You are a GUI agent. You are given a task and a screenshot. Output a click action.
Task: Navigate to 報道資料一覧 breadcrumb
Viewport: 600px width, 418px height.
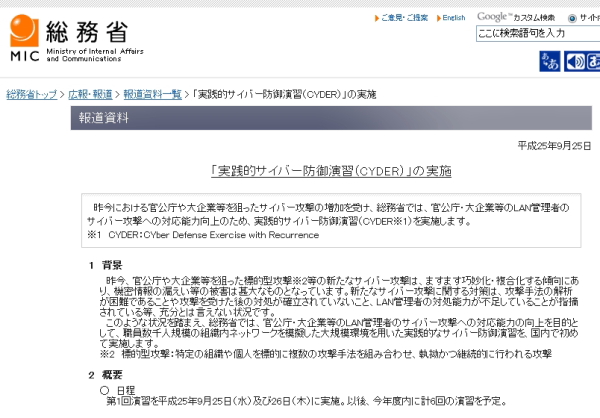coord(152,94)
